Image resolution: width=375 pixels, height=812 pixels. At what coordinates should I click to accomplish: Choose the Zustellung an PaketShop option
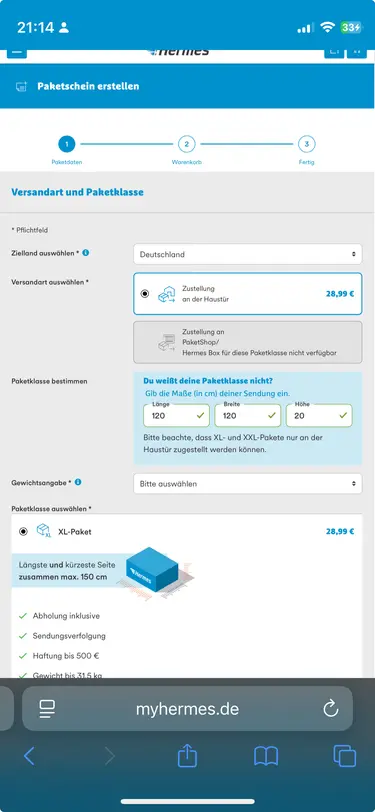tap(248, 342)
